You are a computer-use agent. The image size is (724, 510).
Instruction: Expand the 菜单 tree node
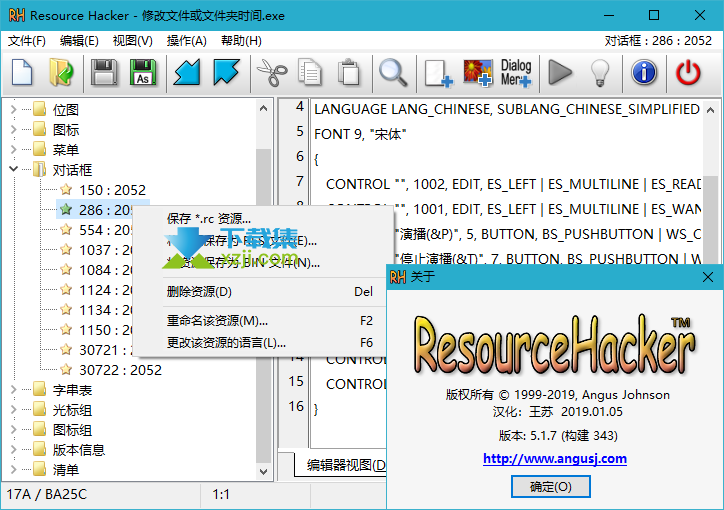[13, 150]
